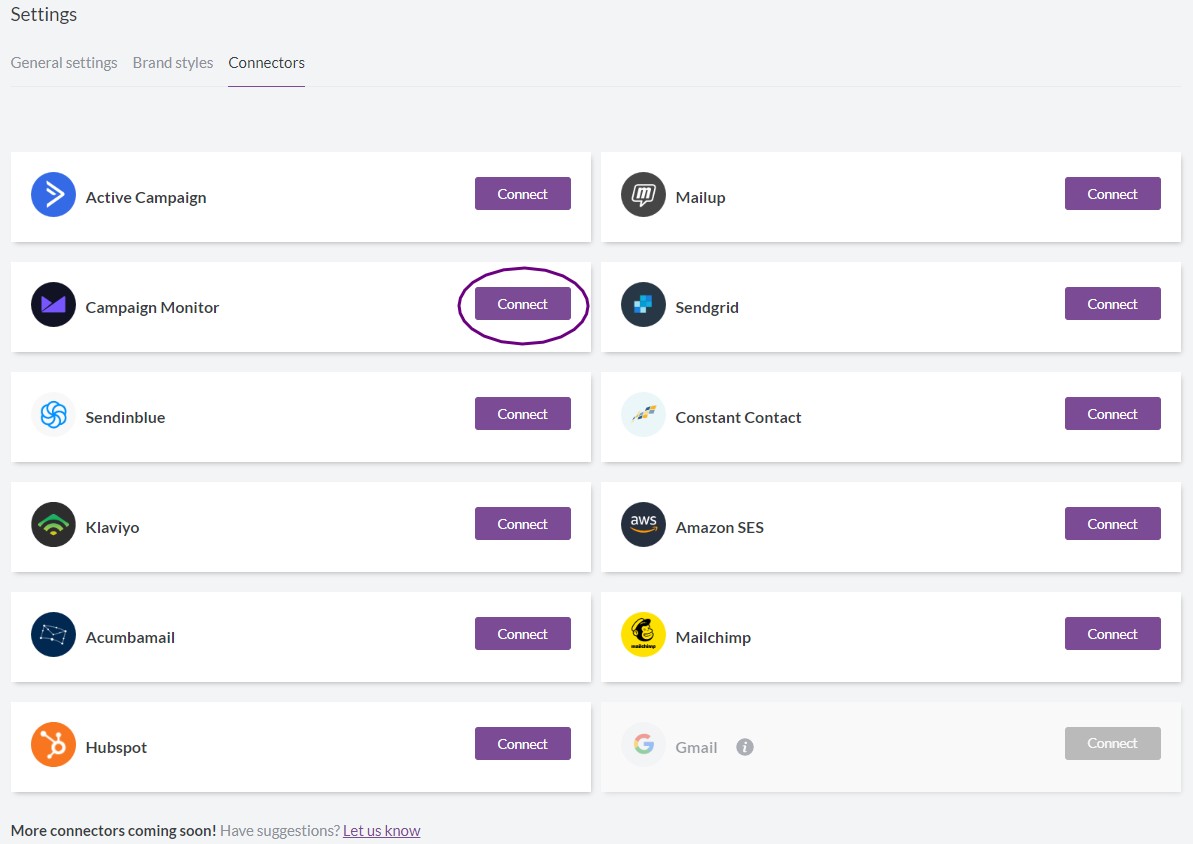Image resolution: width=1193 pixels, height=844 pixels.
Task: Switch to the Brand styles tab
Action: (x=173, y=62)
